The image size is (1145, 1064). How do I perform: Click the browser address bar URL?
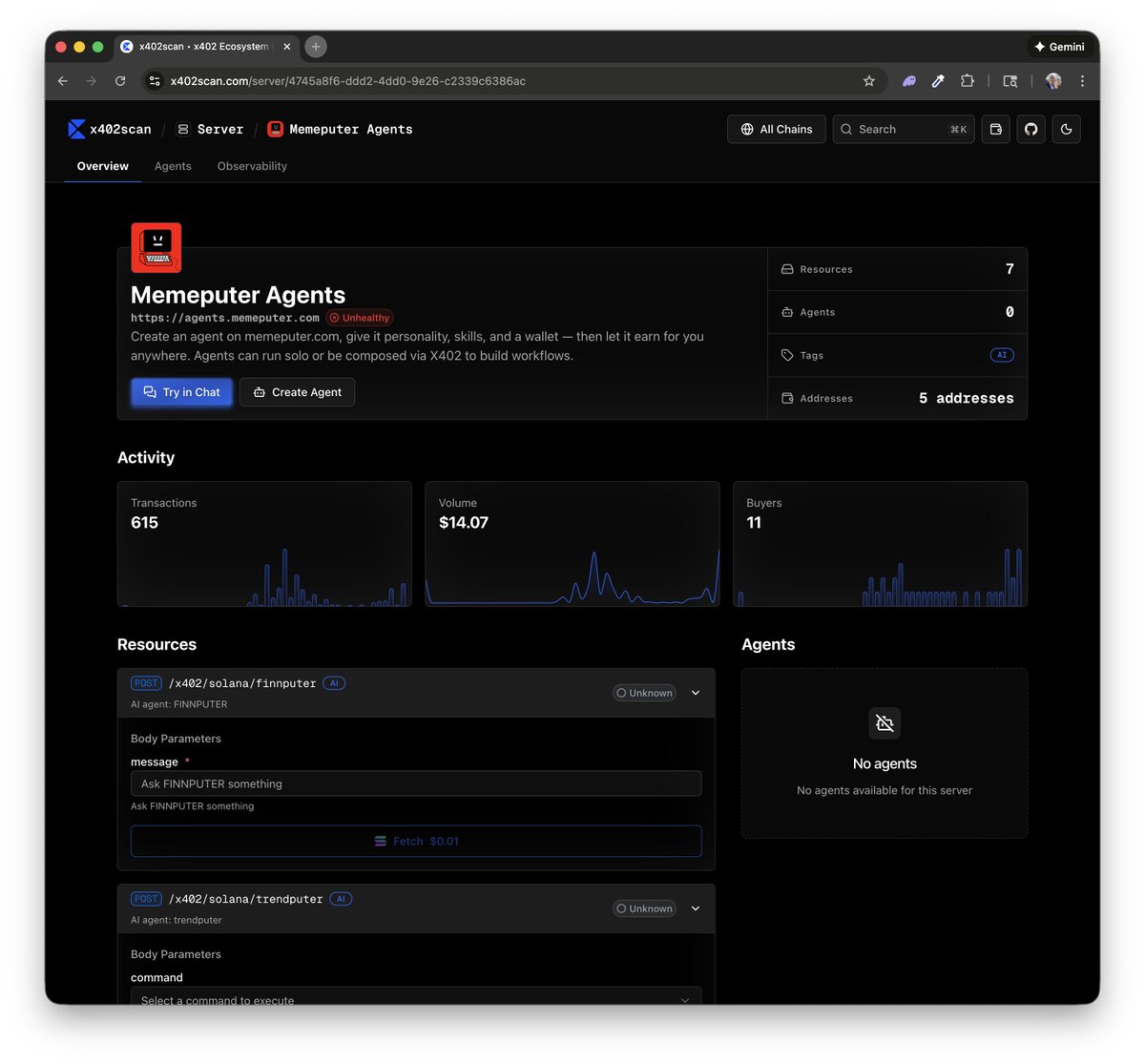348,81
